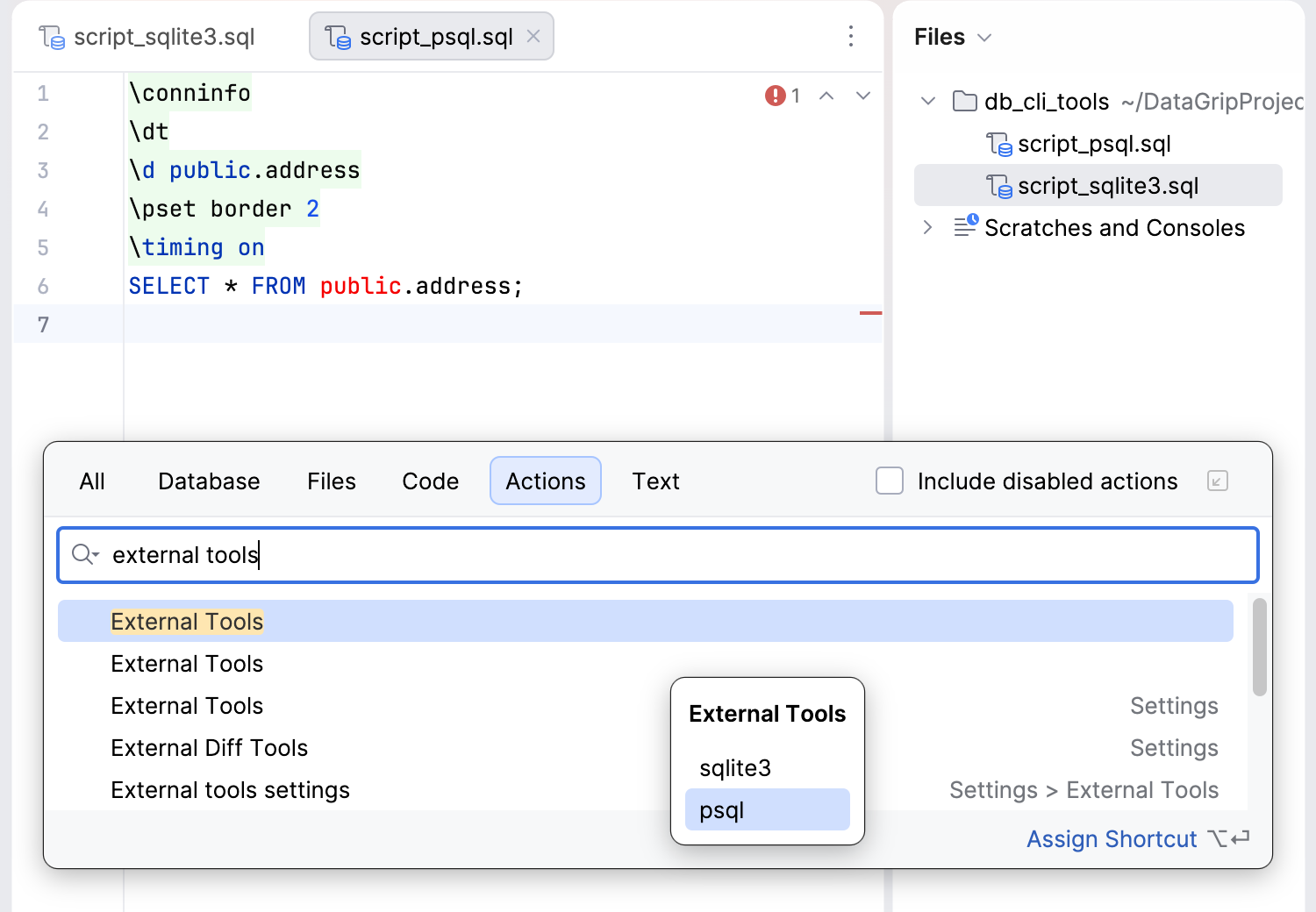
Task: Go to the next highlighted error arrow
Action: tap(863, 96)
